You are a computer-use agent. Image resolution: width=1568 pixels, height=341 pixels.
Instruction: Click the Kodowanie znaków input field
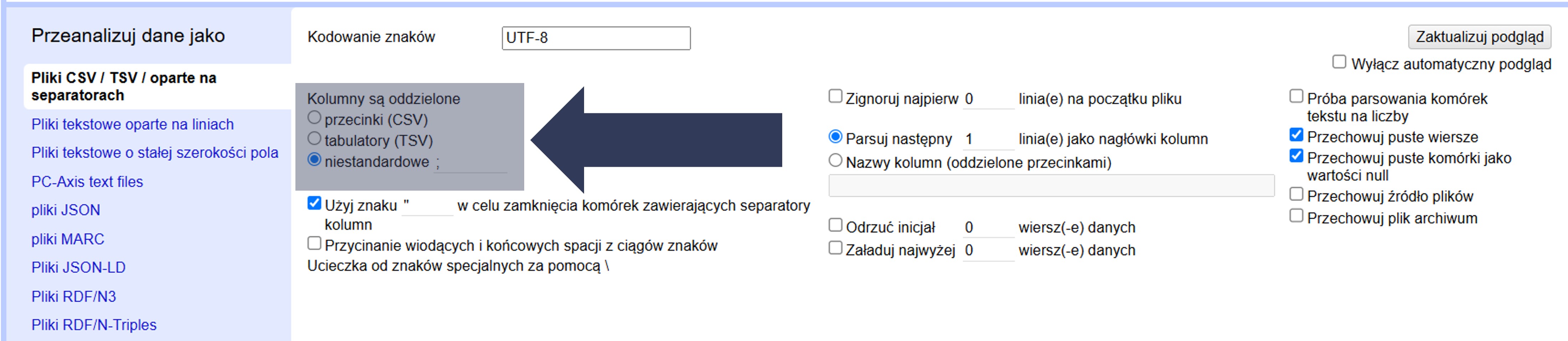(595, 38)
